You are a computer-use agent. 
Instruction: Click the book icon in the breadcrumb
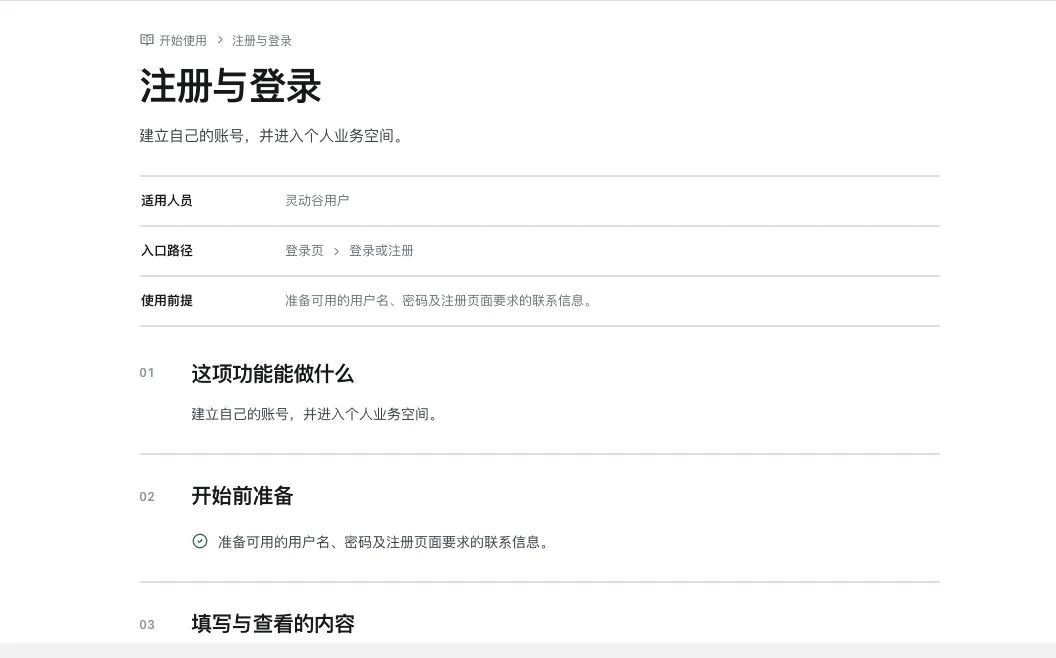(147, 40)
